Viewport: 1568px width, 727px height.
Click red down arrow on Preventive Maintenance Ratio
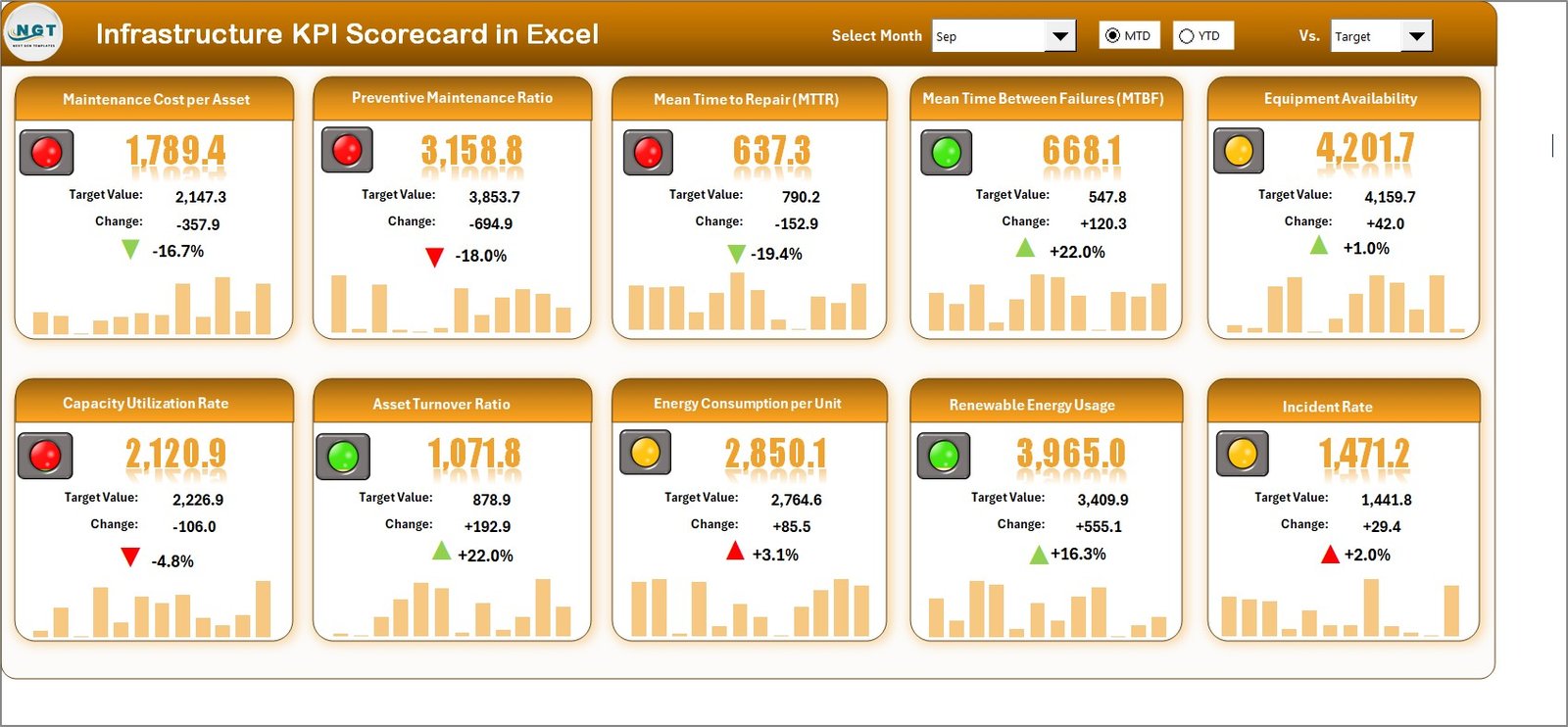[x=434, y=258]
